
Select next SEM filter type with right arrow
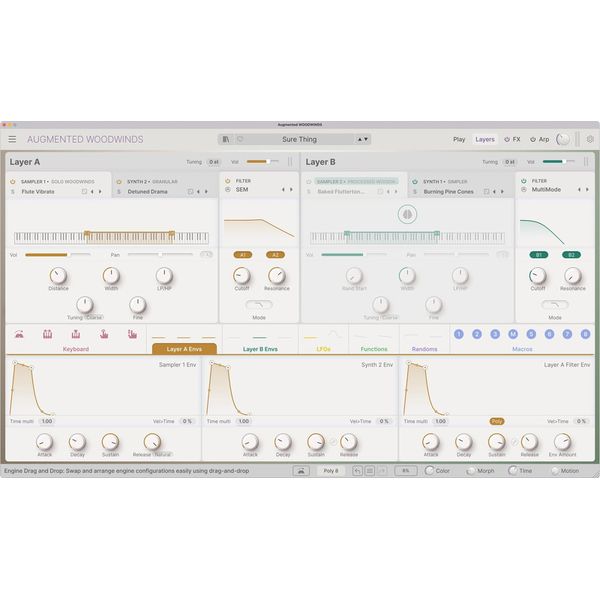pyautogui.click(x=291, y=189)
